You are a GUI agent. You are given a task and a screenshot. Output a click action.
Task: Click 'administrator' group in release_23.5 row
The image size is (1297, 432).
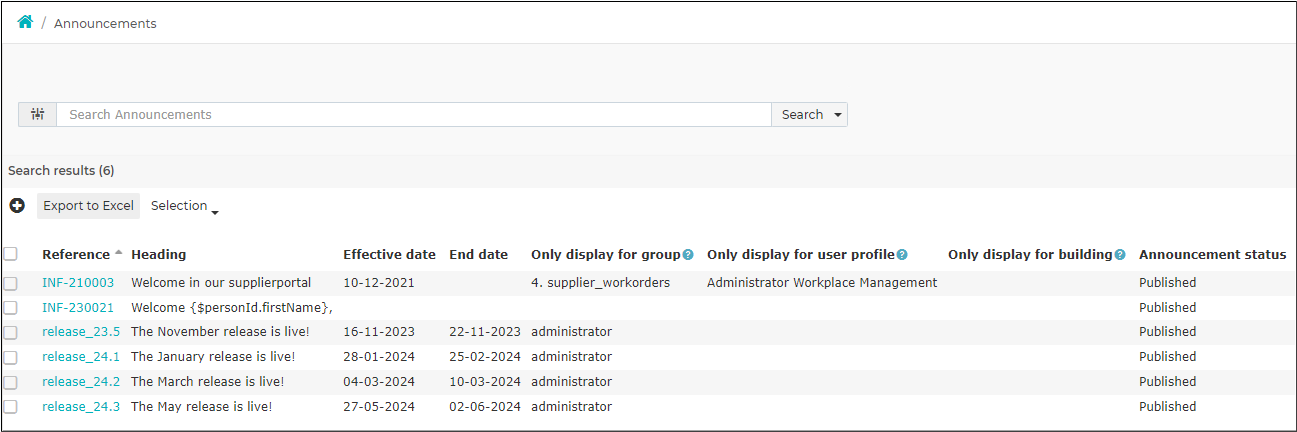coord(571,332)
